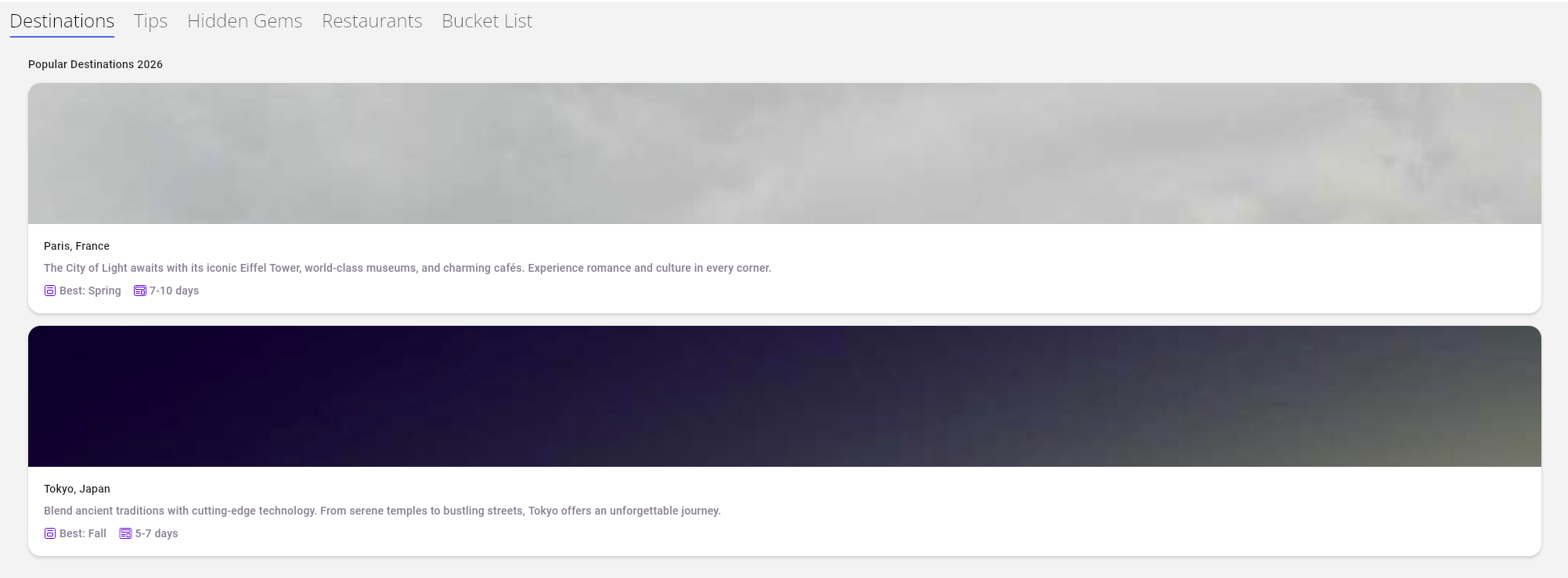The image size is (1568, 578).
Task: Open the Tokyo card banner image
Action: 784,396
